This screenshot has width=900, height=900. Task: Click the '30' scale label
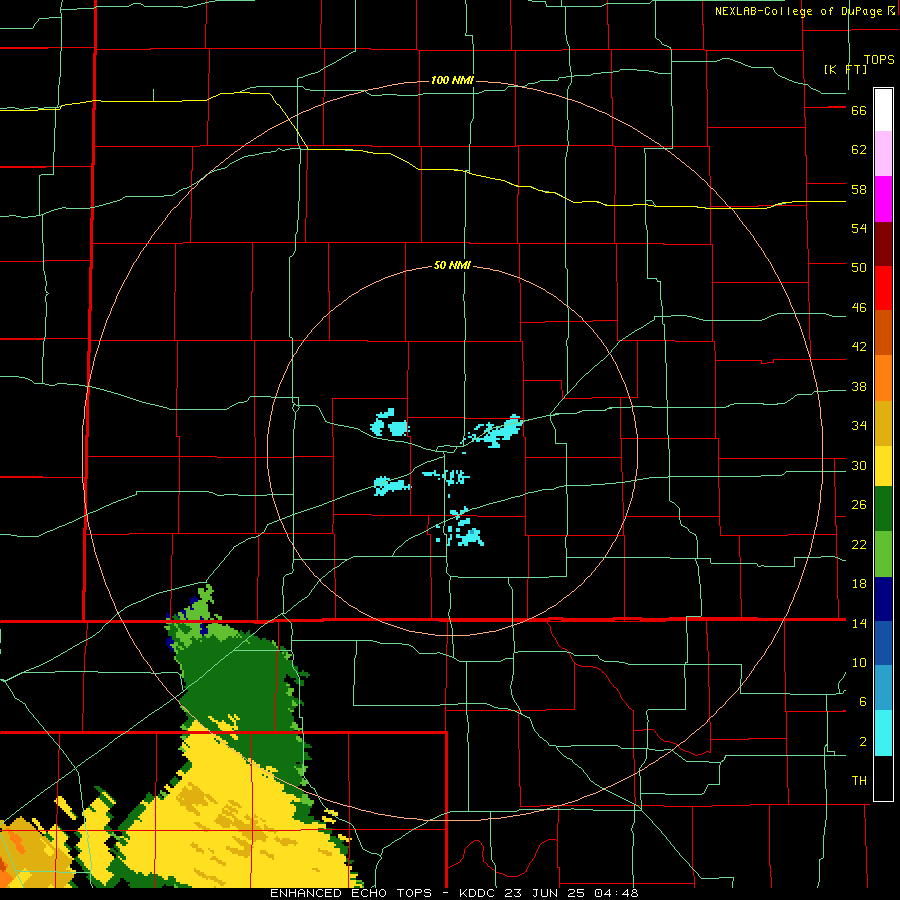click(859, 465)
